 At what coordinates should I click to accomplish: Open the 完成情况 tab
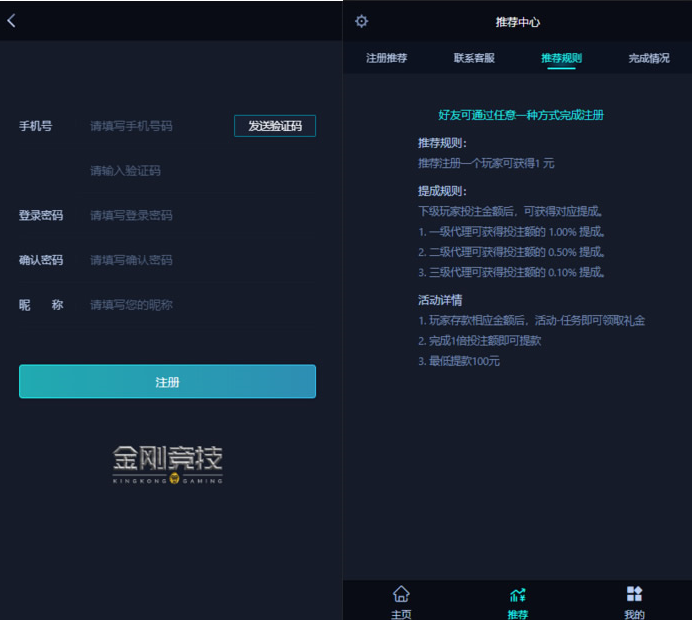[649, 58]
